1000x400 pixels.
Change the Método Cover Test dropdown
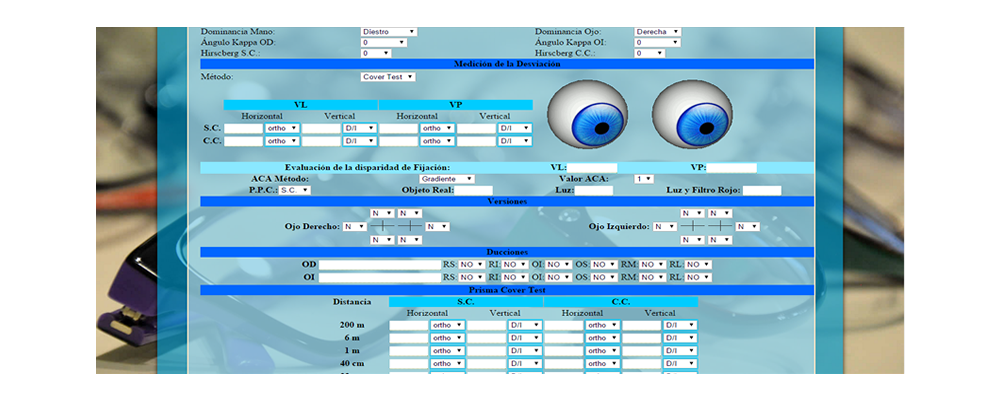(388, 77)
